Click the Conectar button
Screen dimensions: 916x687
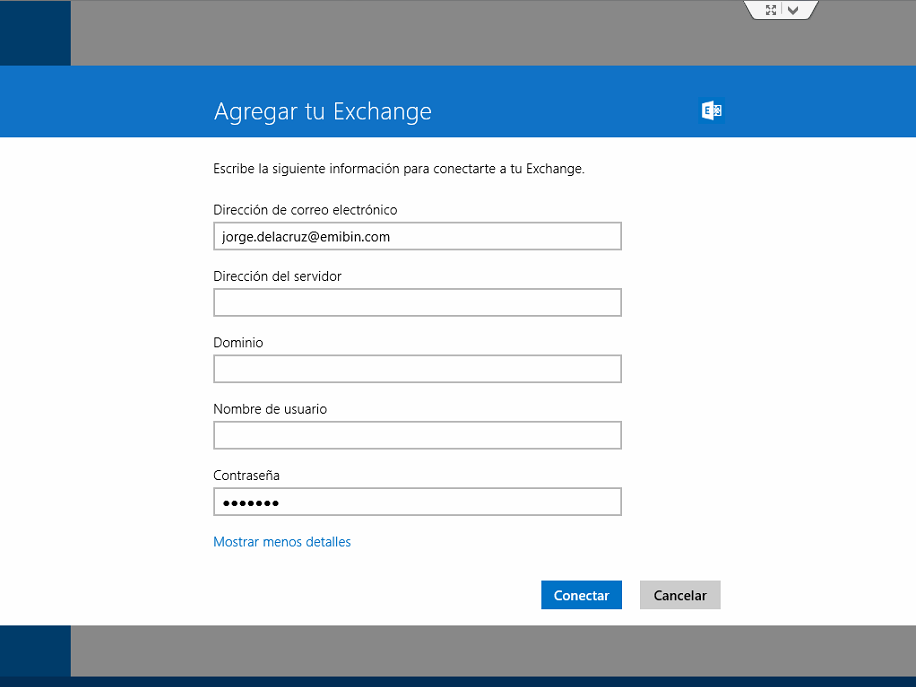pos(581,595)
